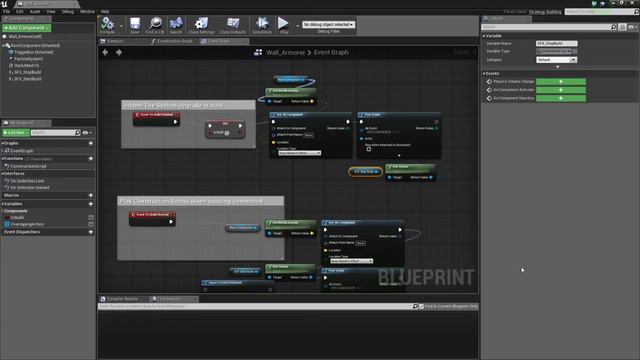The width and height of the screenshot is (640, 360).
Task: Click Wall_Armorer breadcrumb link
Action: 285,52
